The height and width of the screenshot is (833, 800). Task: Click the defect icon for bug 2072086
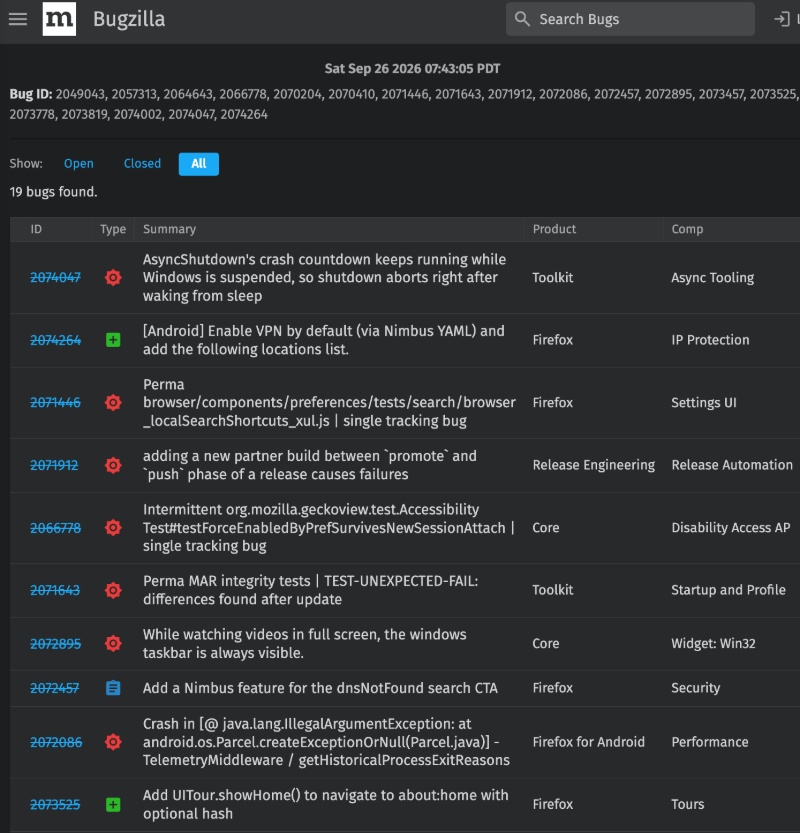[x=113, y=742]
